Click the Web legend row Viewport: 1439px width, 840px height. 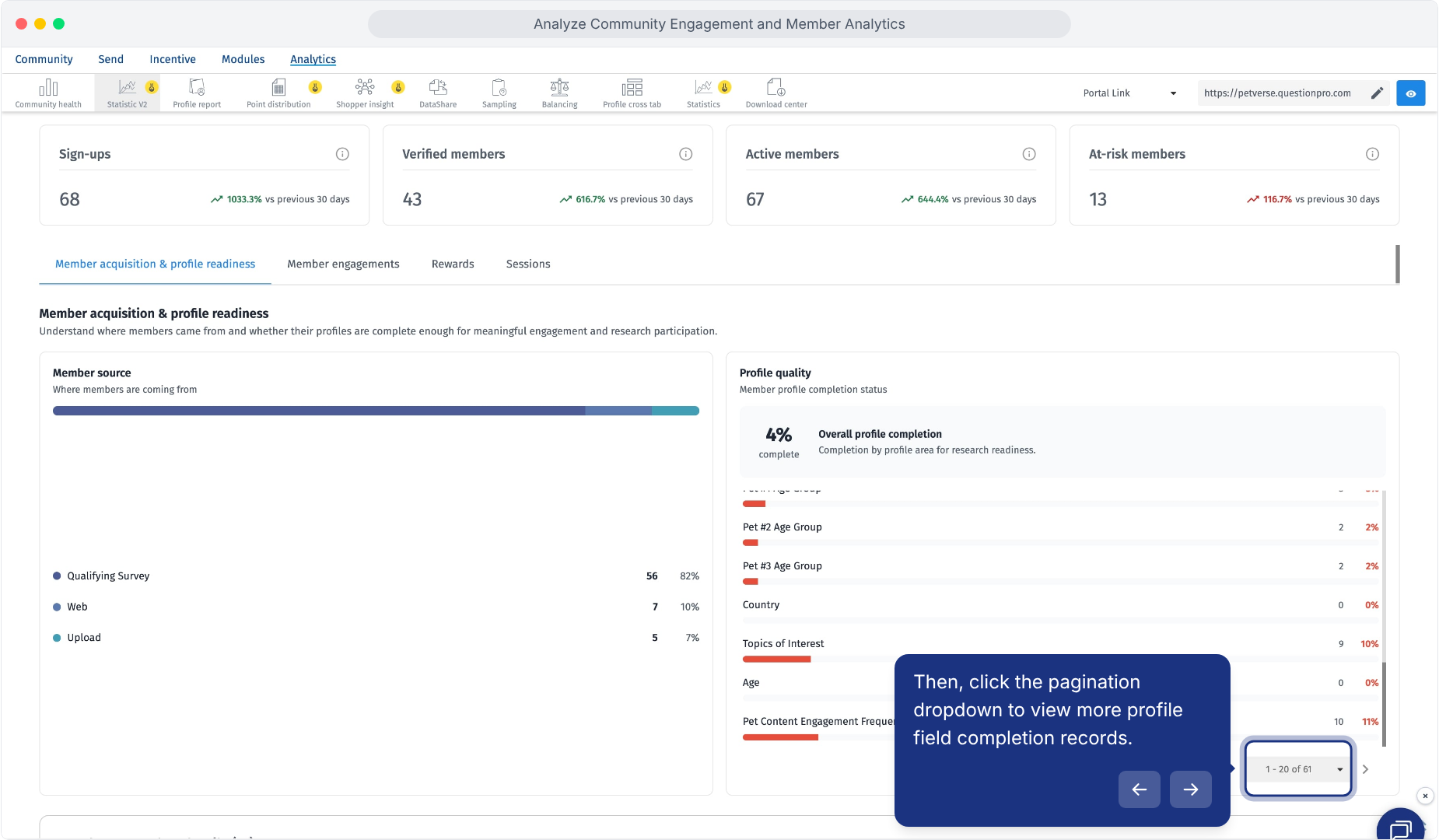(376, 607)
